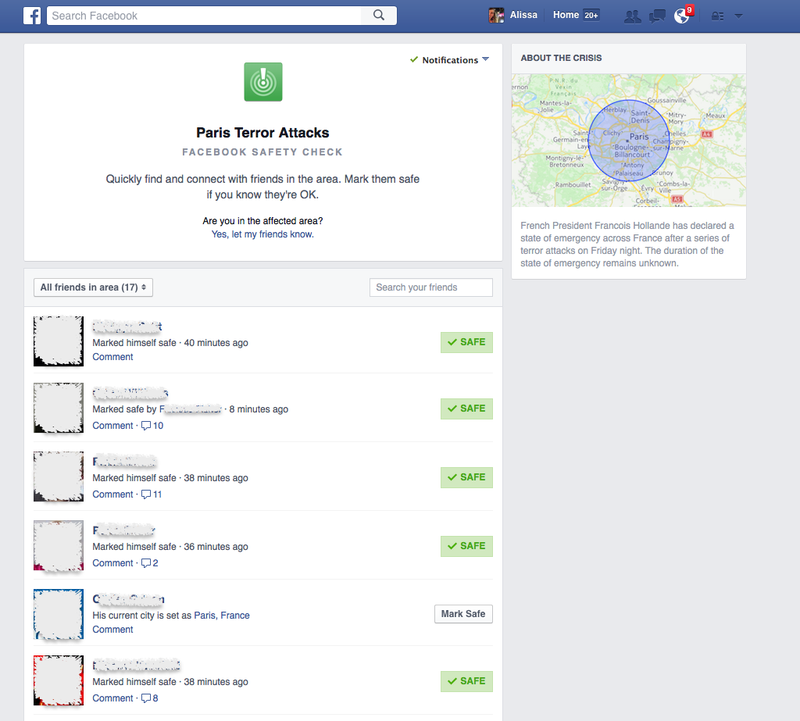Screen dimensions: 800x721
Task: Click Alissa's profile picture in top bar
Action: click(496, 15)
